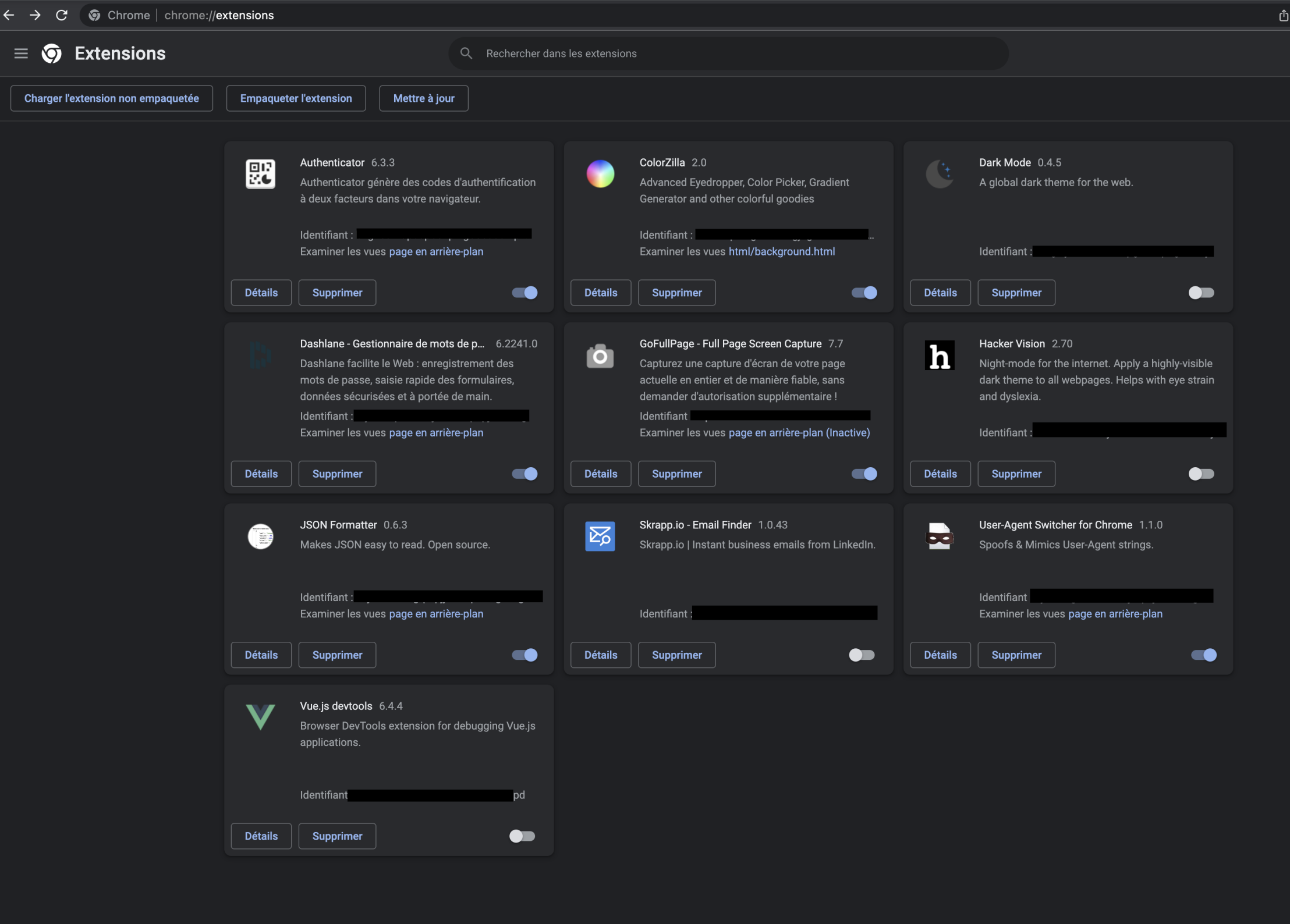This screenshot has width=1290, height=924.
Task: Open GoFullPage page en arrière-plan (Inactive) link
Action: (x=799, y=432)
